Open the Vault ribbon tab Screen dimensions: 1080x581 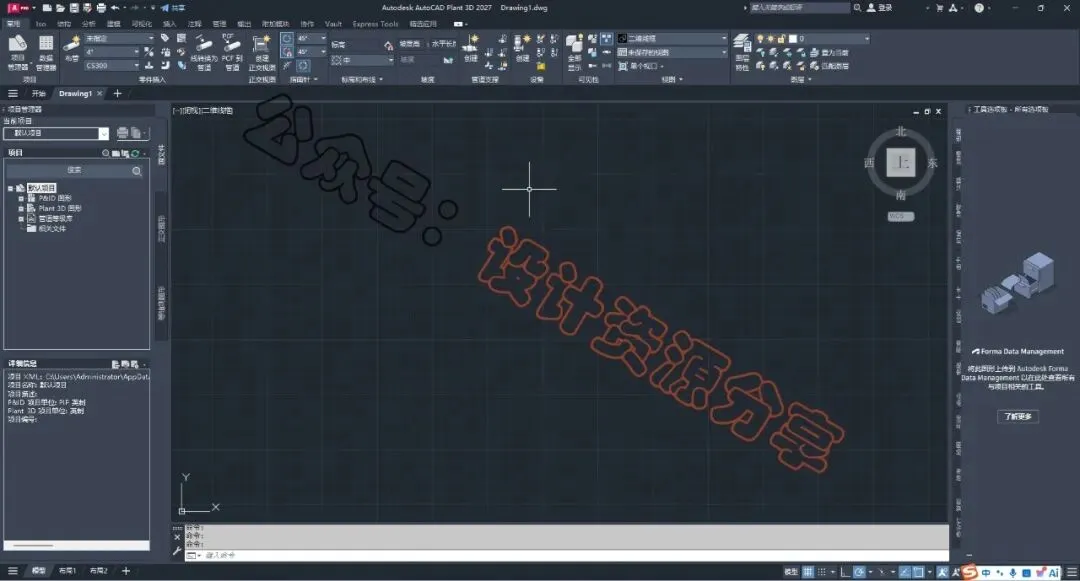333,24
